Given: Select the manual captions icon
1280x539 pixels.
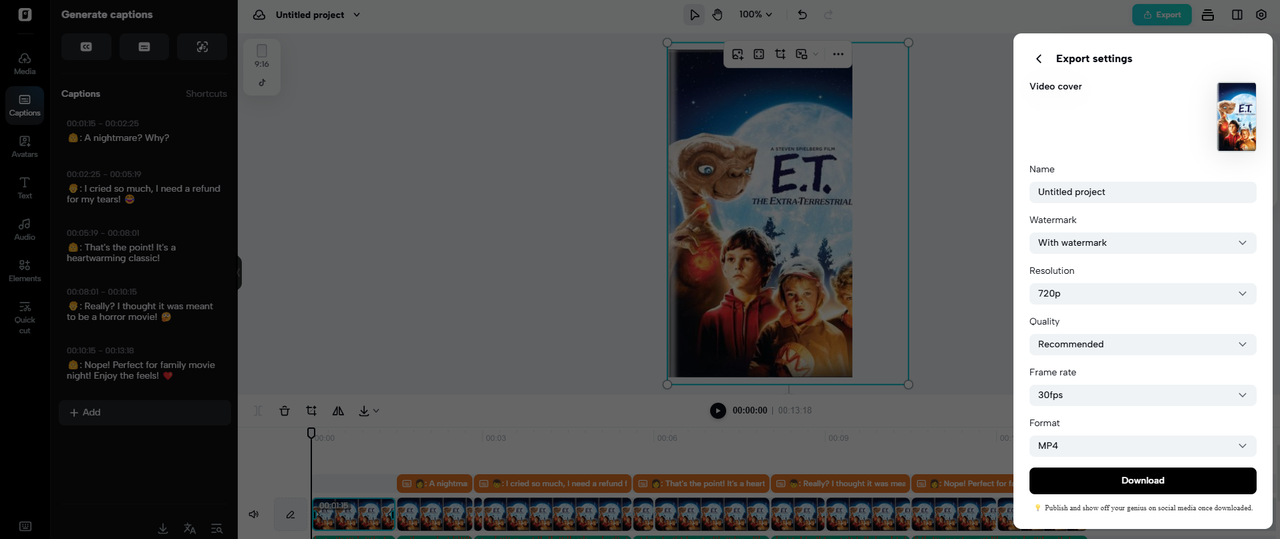Looking at the screenshot, I should tap(144, 47).
